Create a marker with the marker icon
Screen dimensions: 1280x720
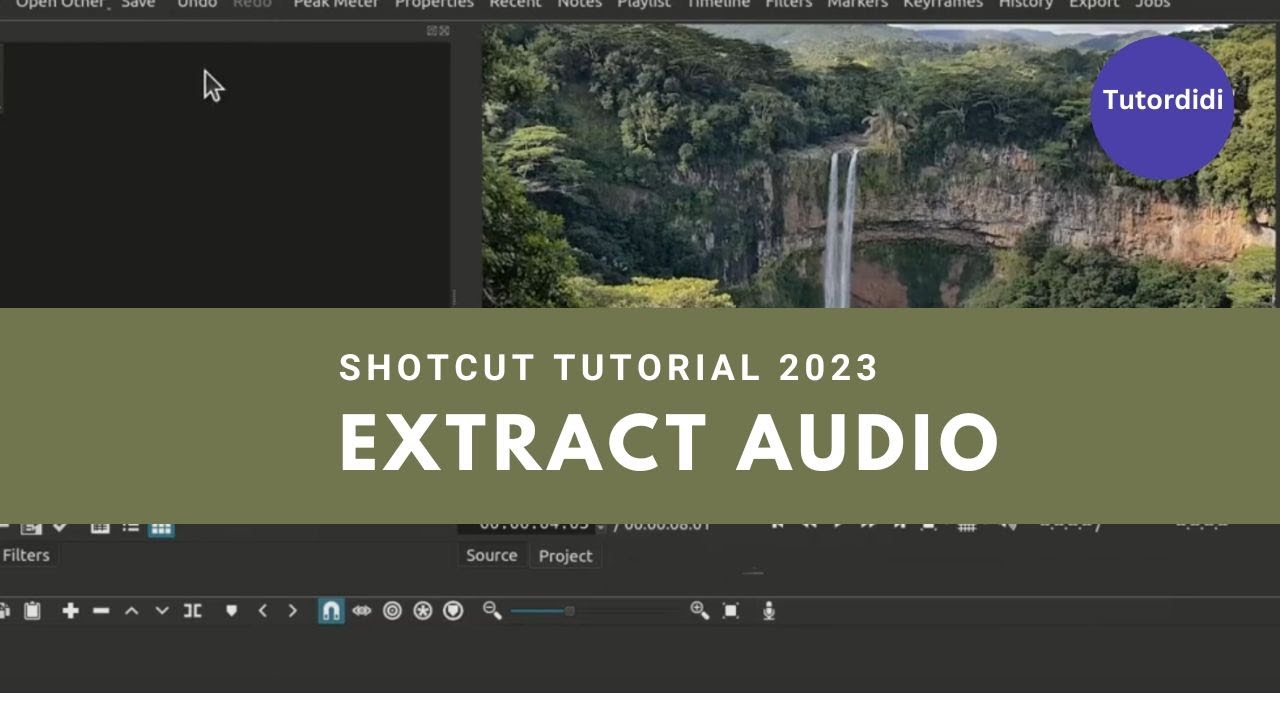(x=231, y=610)
